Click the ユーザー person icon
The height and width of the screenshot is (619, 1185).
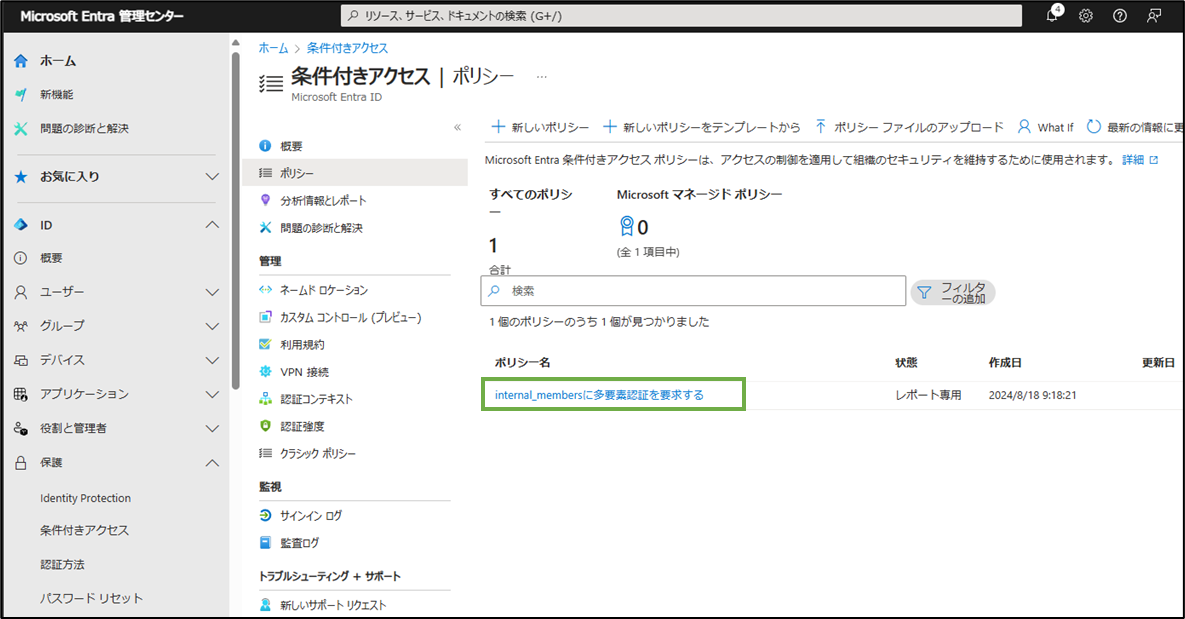coord(21,292)
